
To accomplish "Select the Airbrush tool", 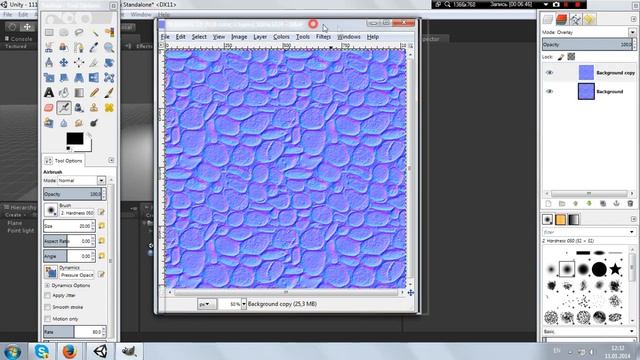I will pyautogui.click(x=64, y=108).
